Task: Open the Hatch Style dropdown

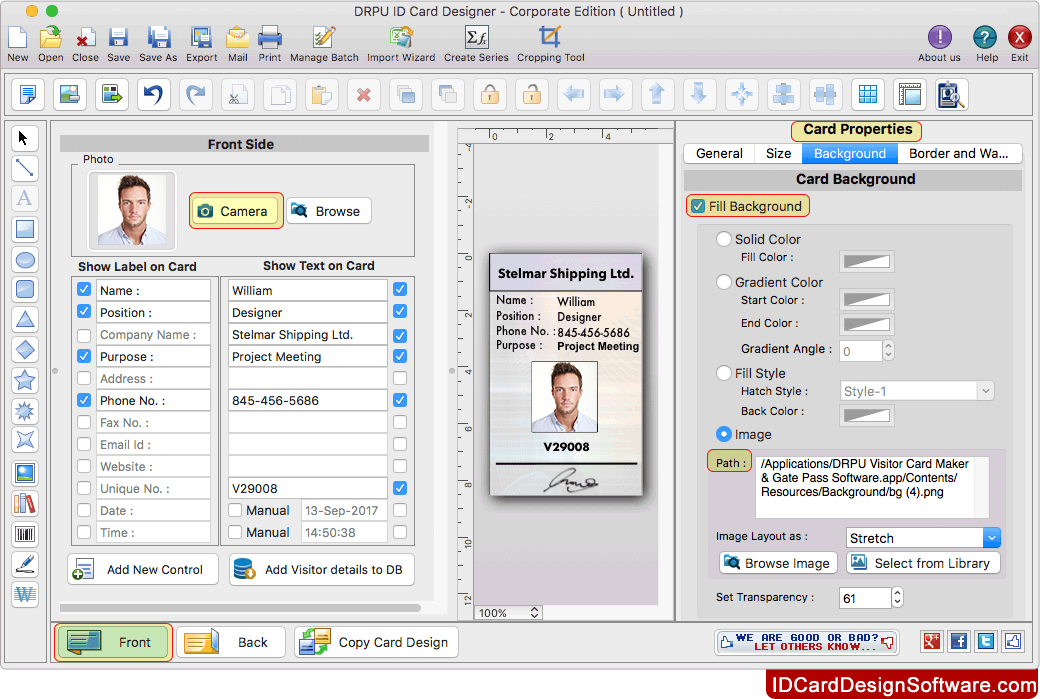Action: tap(917, 391)
